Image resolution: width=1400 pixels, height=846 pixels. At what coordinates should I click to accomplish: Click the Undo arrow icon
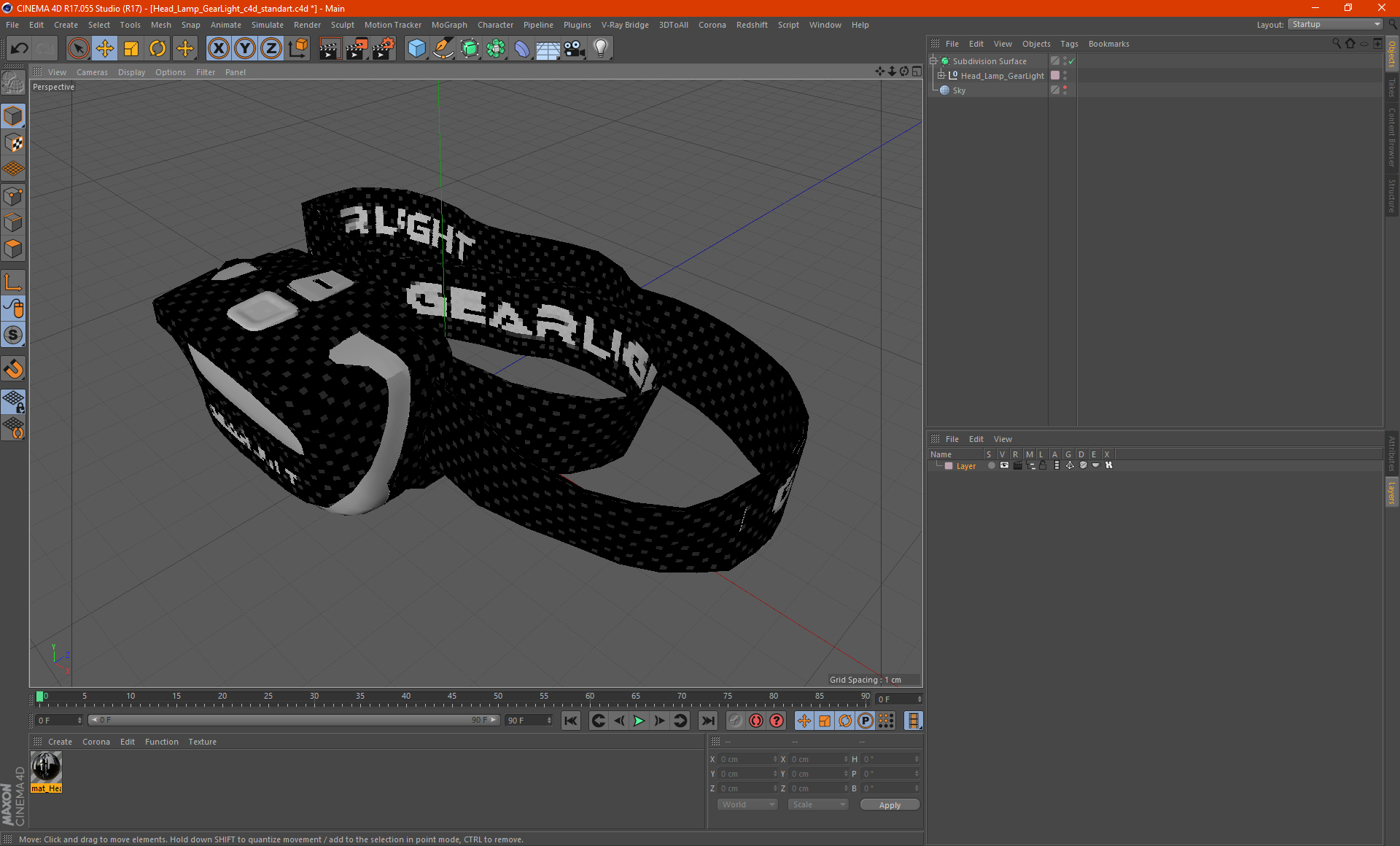pyautogui.click(x=19, y=49)
